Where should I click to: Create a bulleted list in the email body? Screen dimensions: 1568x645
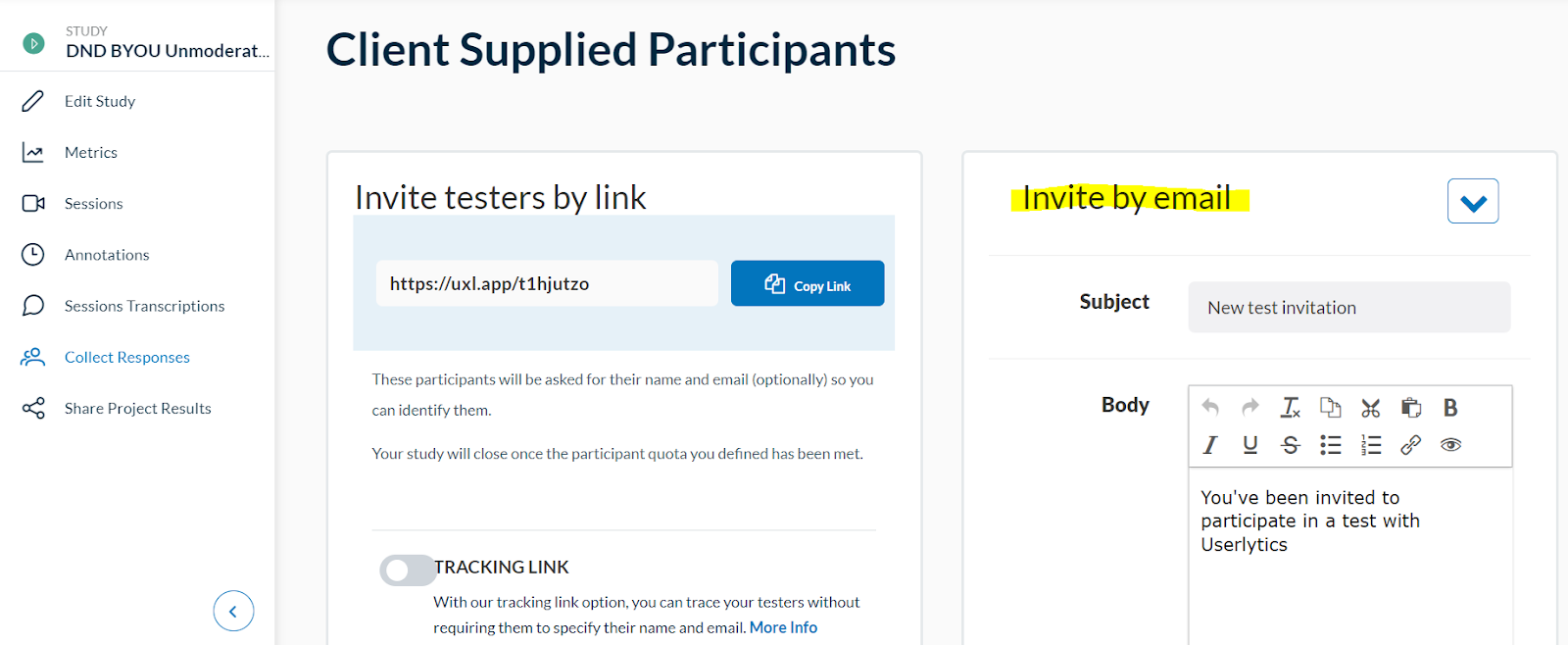(1330, 444)
